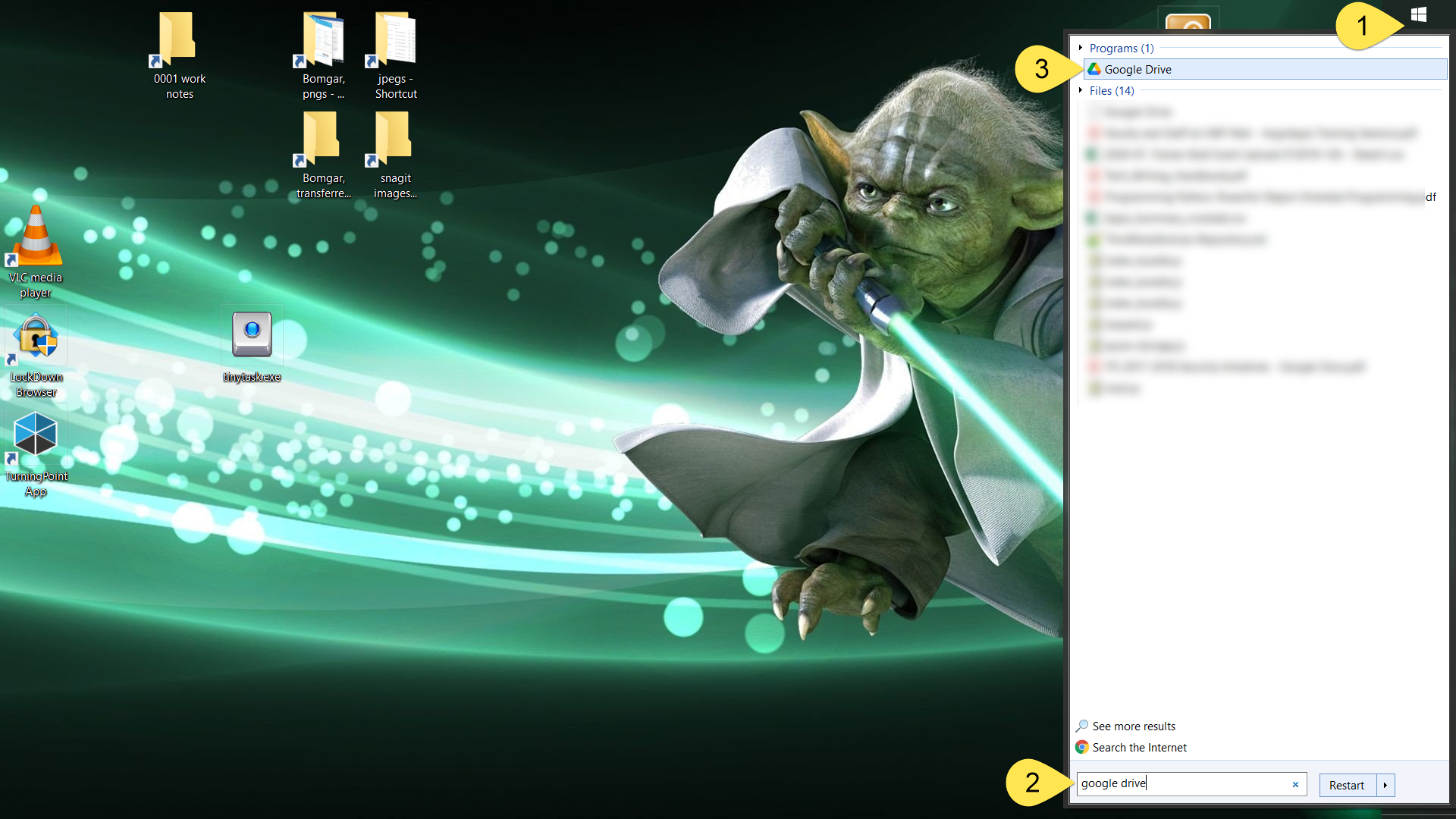Collapse the Programs (1) results group
The width and height of the screenshot is (1456, 819).
tap(1081, 48)
